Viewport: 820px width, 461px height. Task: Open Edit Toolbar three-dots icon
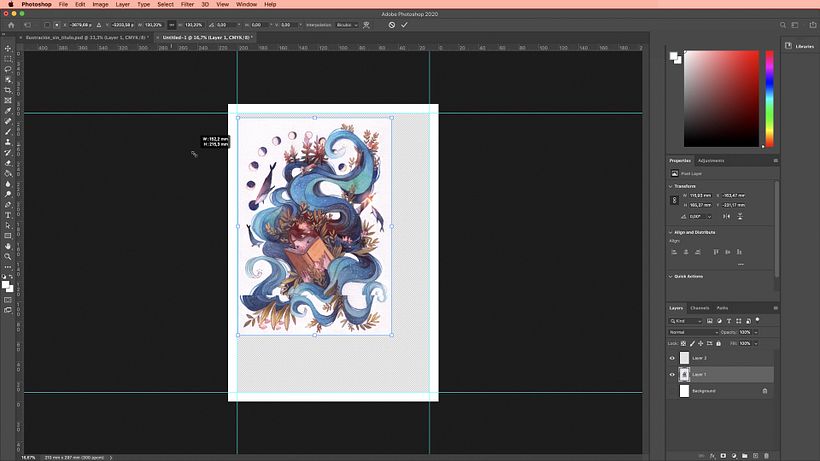[x=8, y=267]
